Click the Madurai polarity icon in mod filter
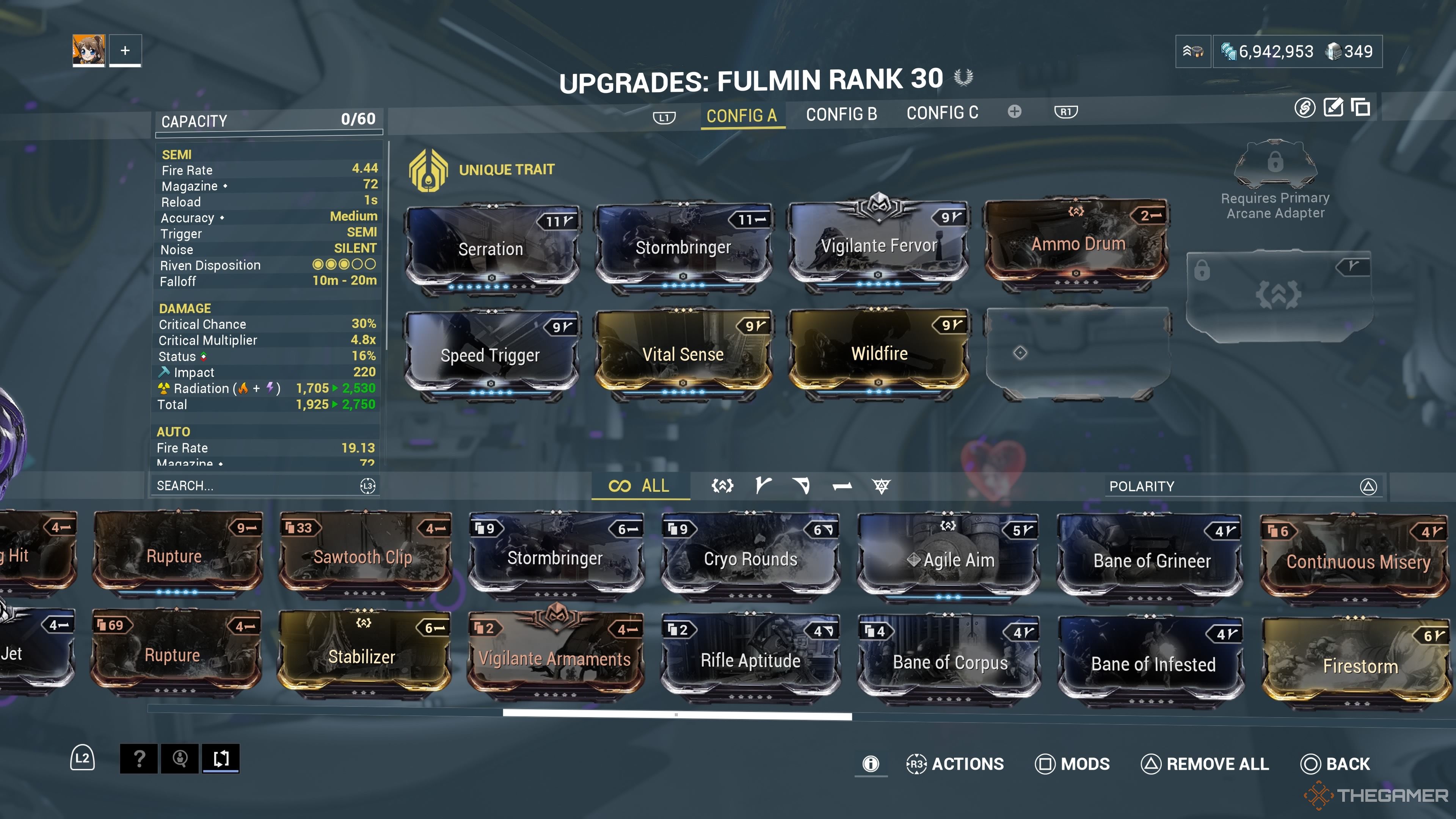Screen dimensions: 1456x819 762,486
